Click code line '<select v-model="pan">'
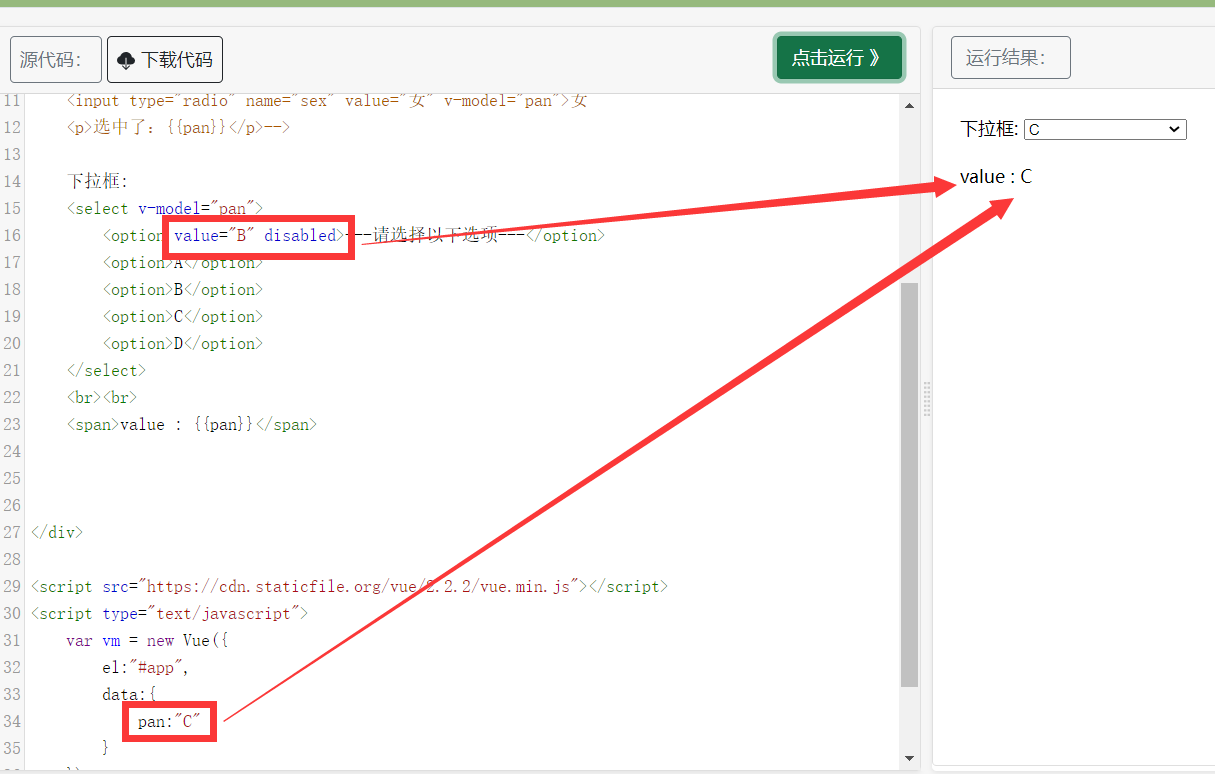Screen dimensions: 1215x774 tap(165, 208)
